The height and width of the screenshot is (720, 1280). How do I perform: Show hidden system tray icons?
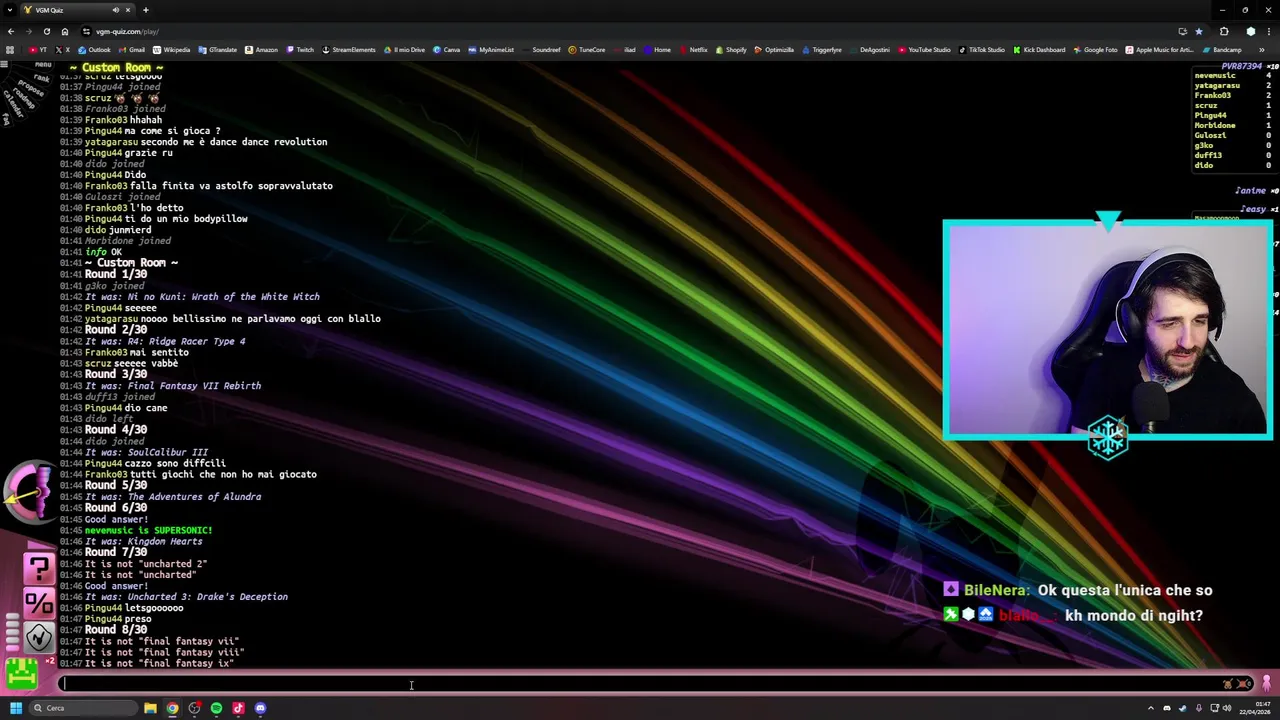[1151, 708]
